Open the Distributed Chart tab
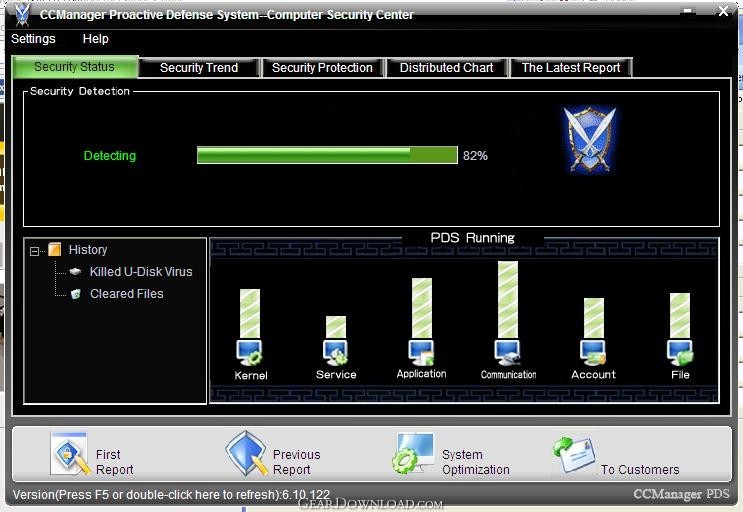The width and height of the screenshot is (743, 512). click(x=446, y=68)
